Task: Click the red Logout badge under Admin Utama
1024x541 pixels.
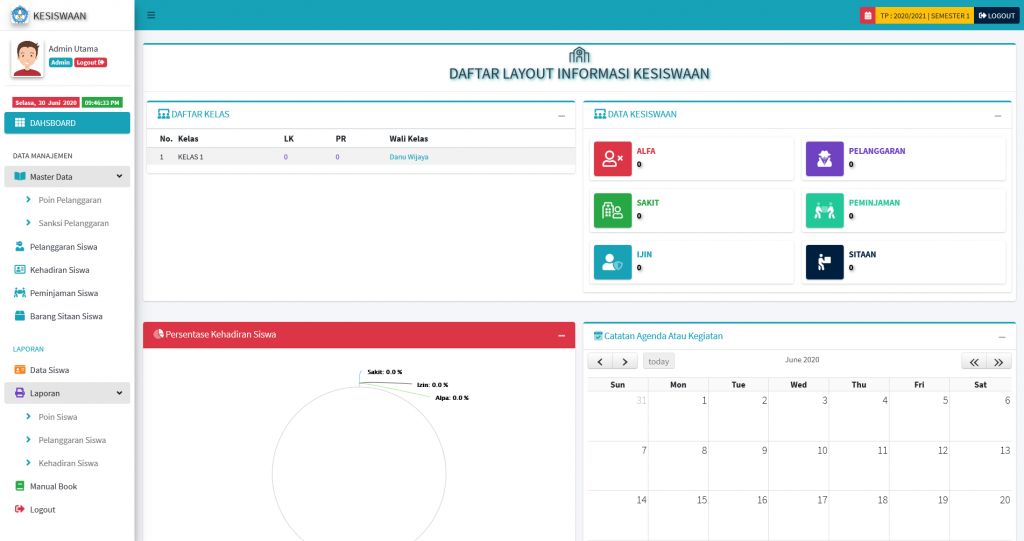Action: click(90, 62)
